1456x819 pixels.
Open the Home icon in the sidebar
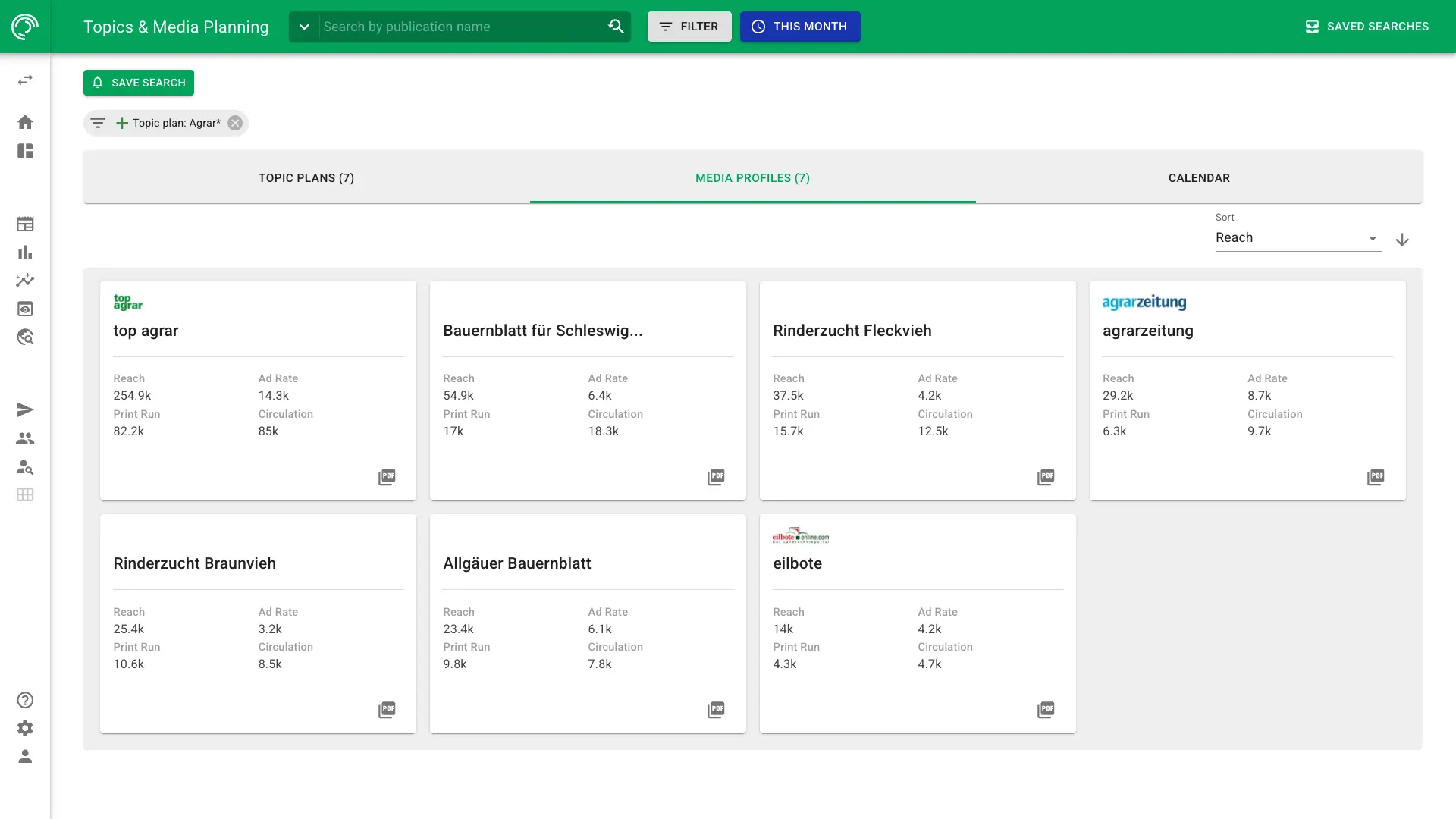(x=25, y=122)
